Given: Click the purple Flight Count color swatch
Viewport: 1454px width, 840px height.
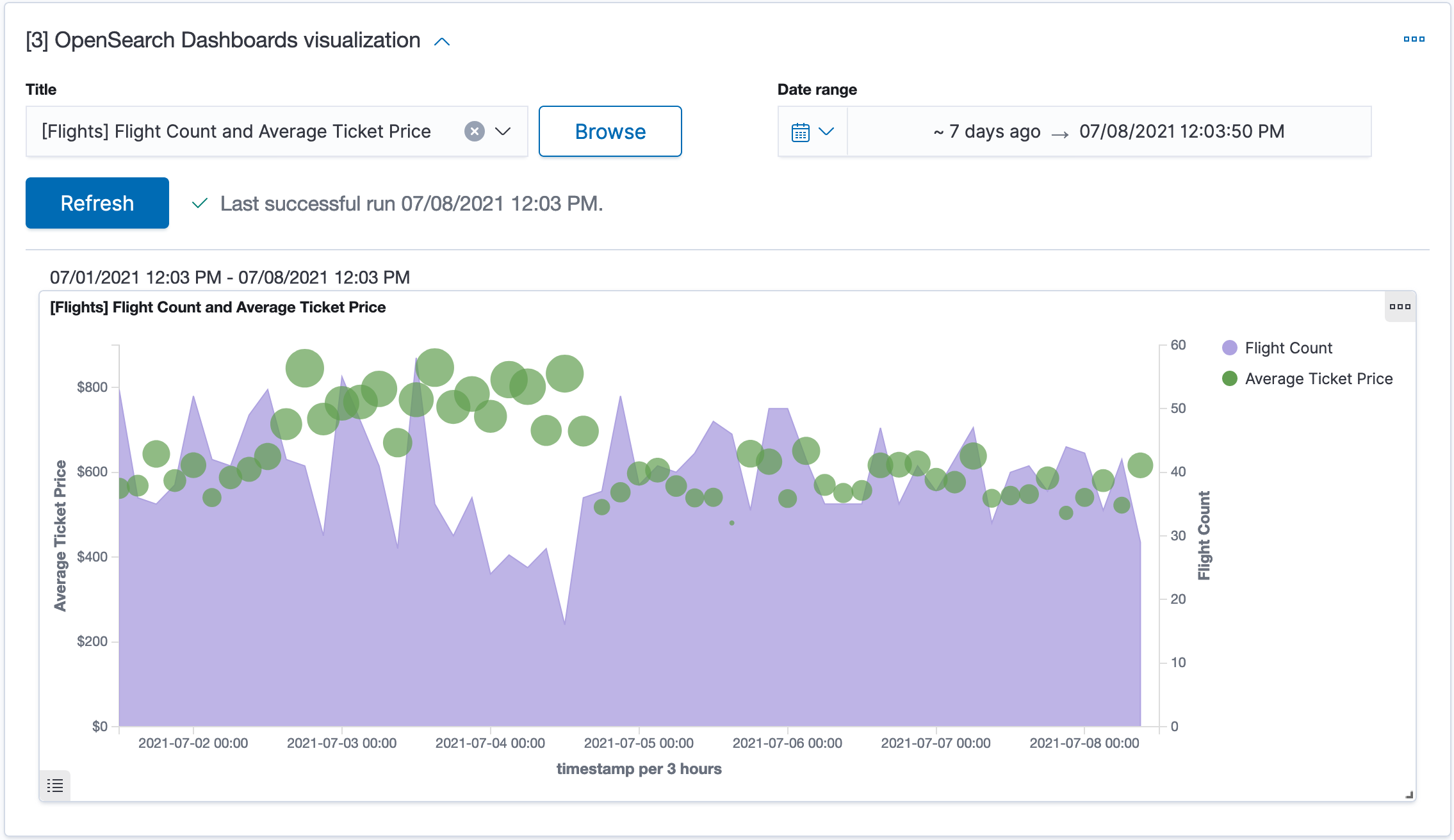Looking at the screenshot, I should 1230,348.
